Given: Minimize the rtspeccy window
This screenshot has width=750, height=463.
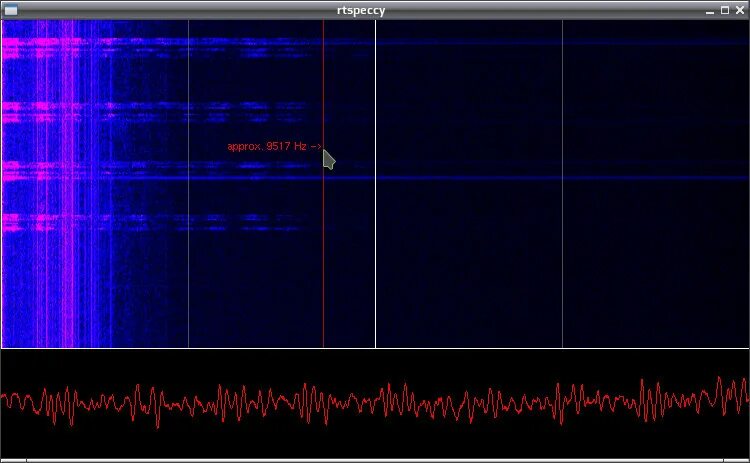Looking at the screenshot, I should point(710,11).
